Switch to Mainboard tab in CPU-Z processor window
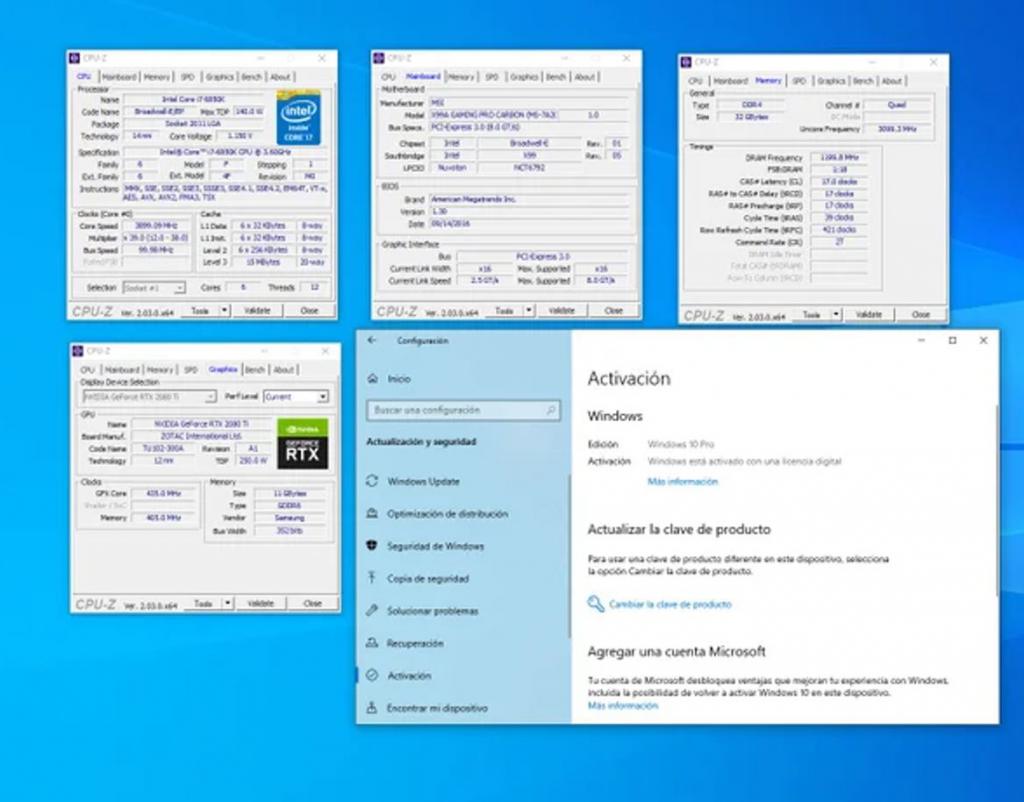 click(x=119, y=77)
